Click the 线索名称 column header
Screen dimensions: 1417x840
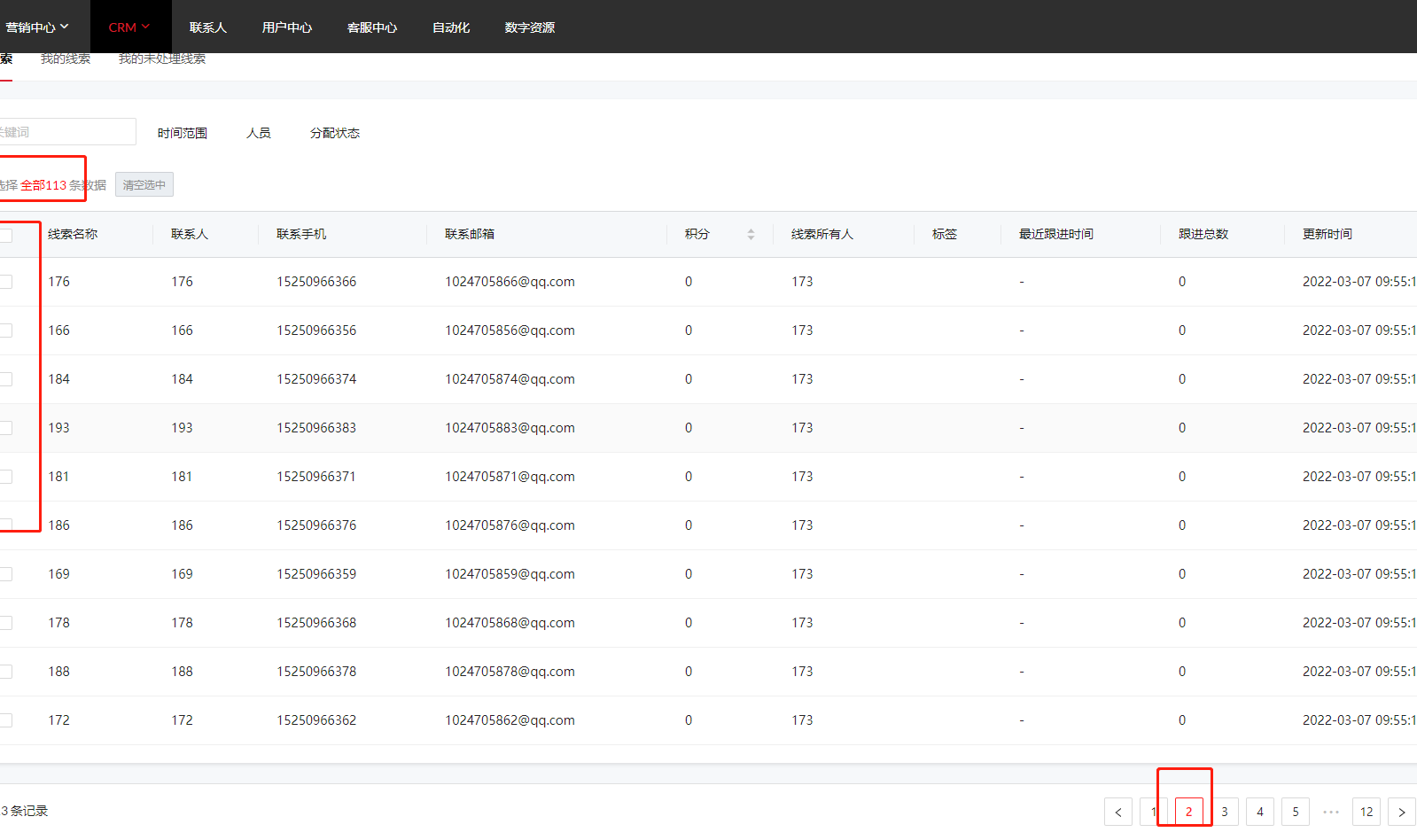click(73, 234)
